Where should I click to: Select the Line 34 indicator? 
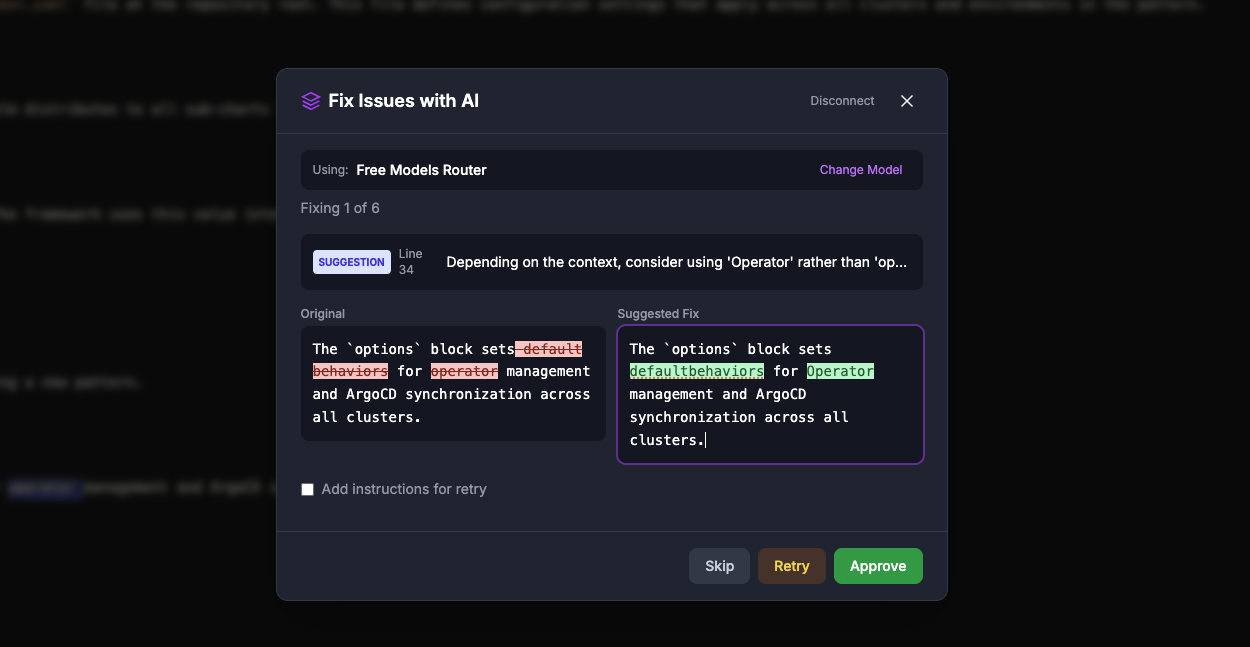pos(410,262)
